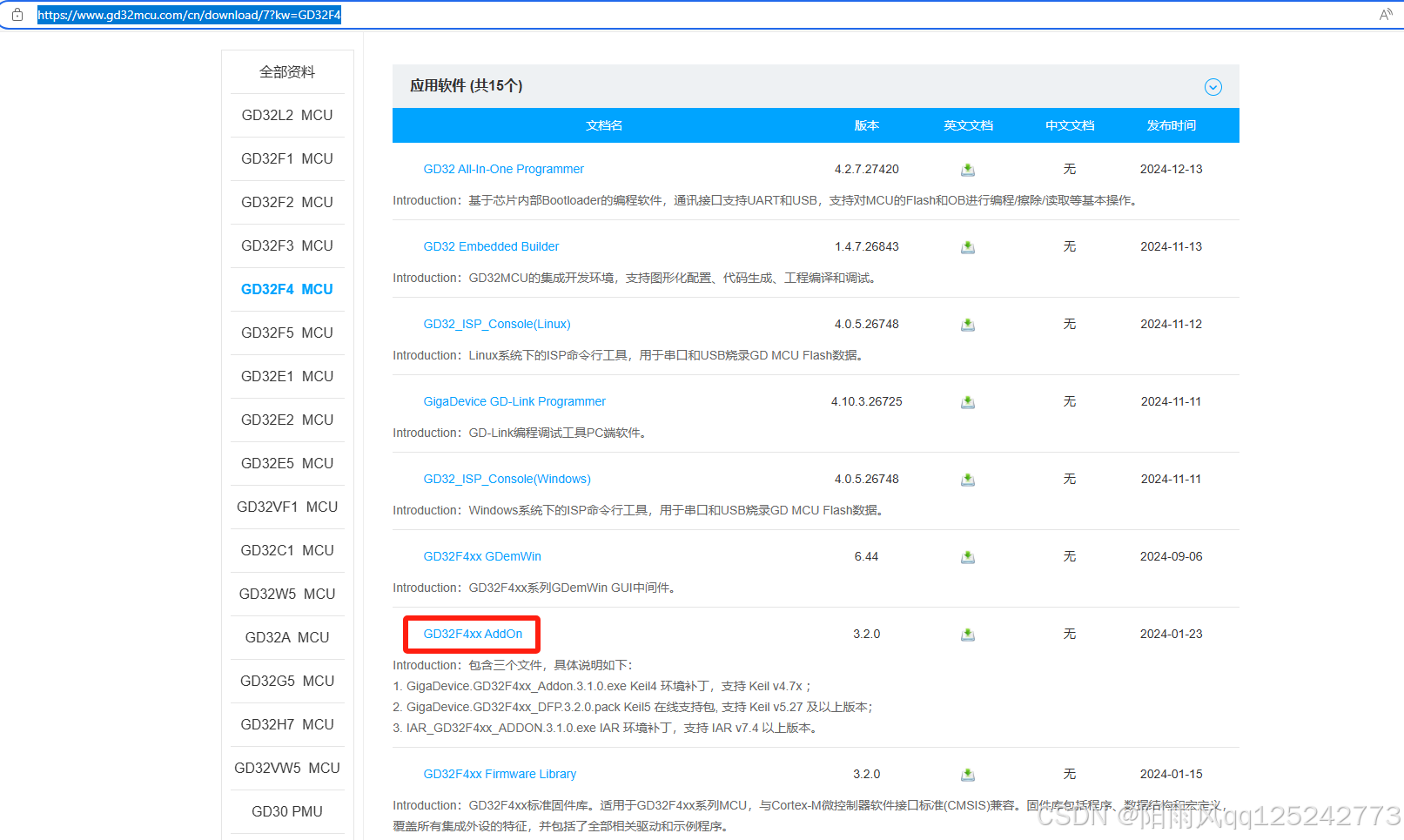Viewport: 1404px width, 840px height.
Task: Open GD32 Embedded Builder link
Action: [x=491, y=246]
